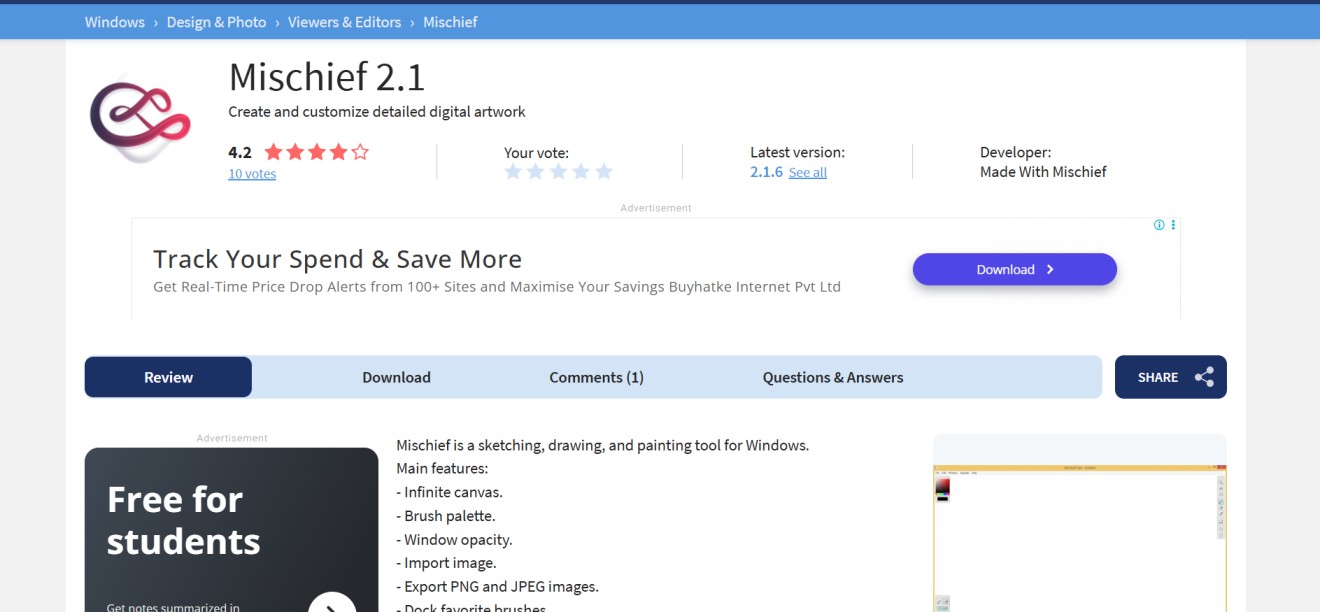This screenshot has width=1320, height=612.
Task: Go to Viewers & Editors breadcrumb
Action: [x=345, y=22]
